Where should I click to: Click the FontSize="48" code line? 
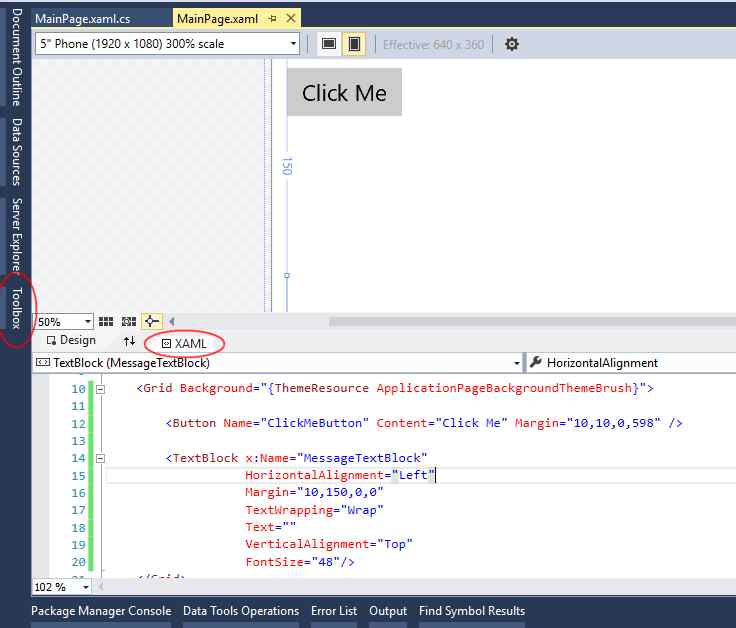coord(299,562)
